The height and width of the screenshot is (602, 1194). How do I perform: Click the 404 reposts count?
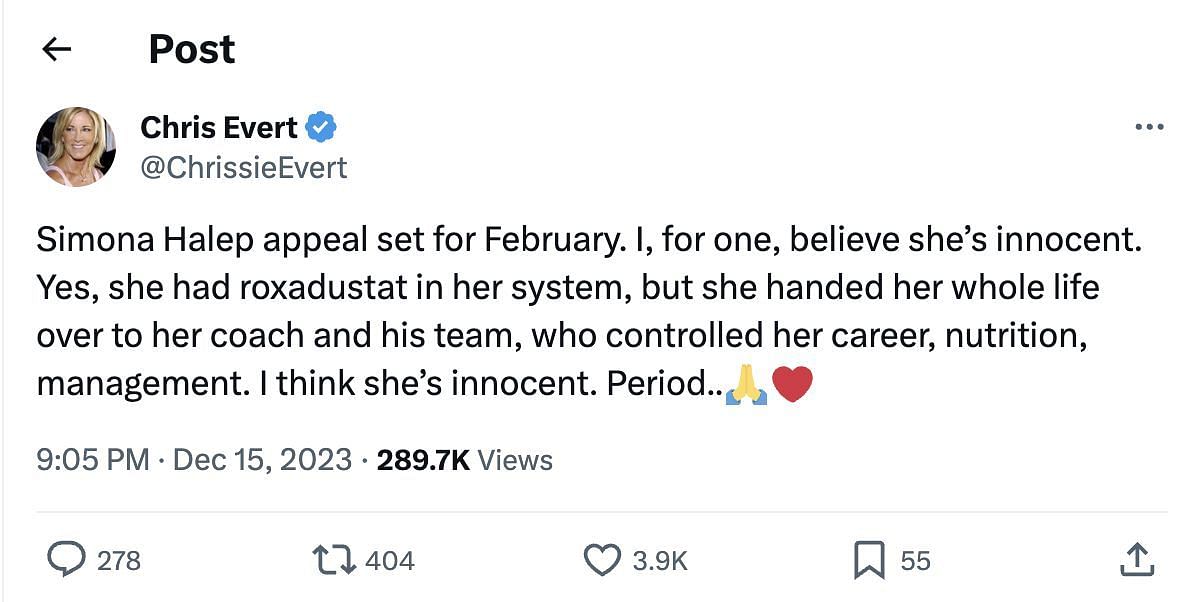390,561
